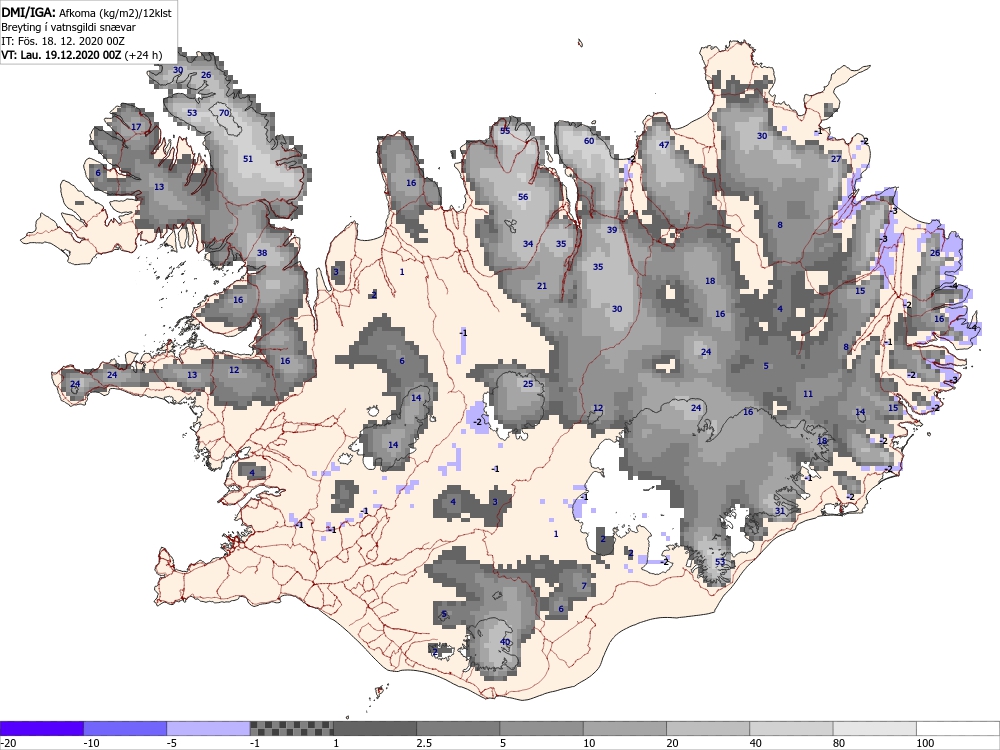Click the white above-100 legend swatch

coord(958,728)
